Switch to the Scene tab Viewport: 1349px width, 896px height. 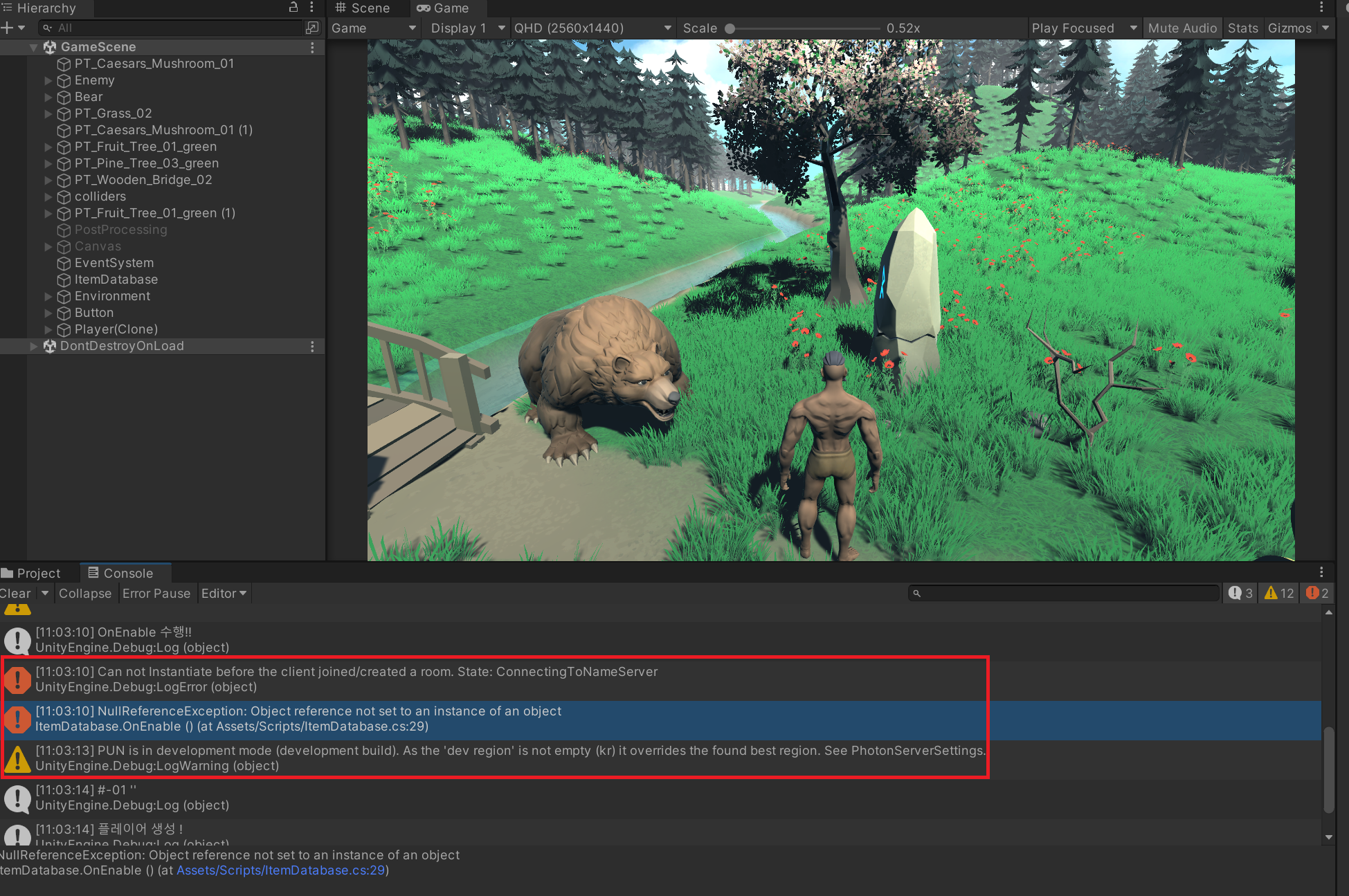tap(363, 8)
